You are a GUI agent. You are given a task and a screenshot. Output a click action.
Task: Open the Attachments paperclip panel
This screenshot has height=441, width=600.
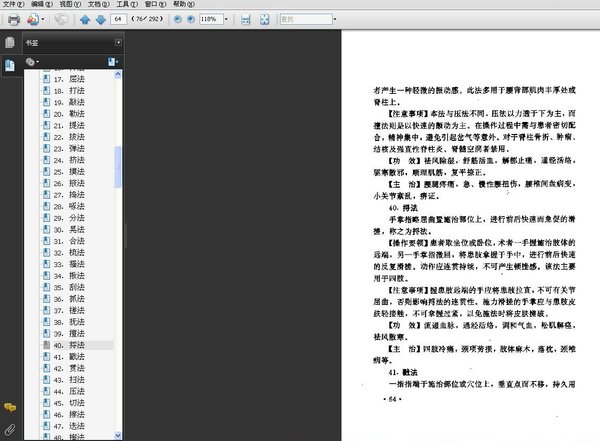(9, 429)
